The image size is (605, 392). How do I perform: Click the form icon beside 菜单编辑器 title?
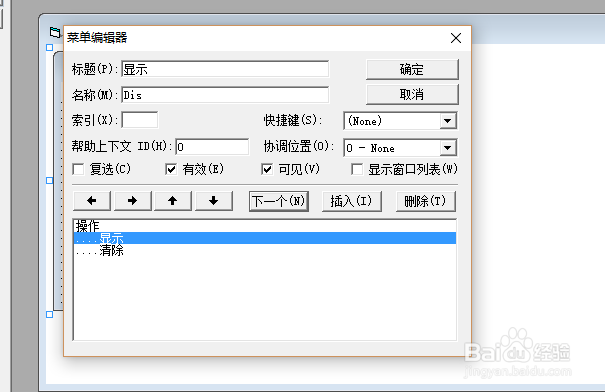tap(55, 32)
